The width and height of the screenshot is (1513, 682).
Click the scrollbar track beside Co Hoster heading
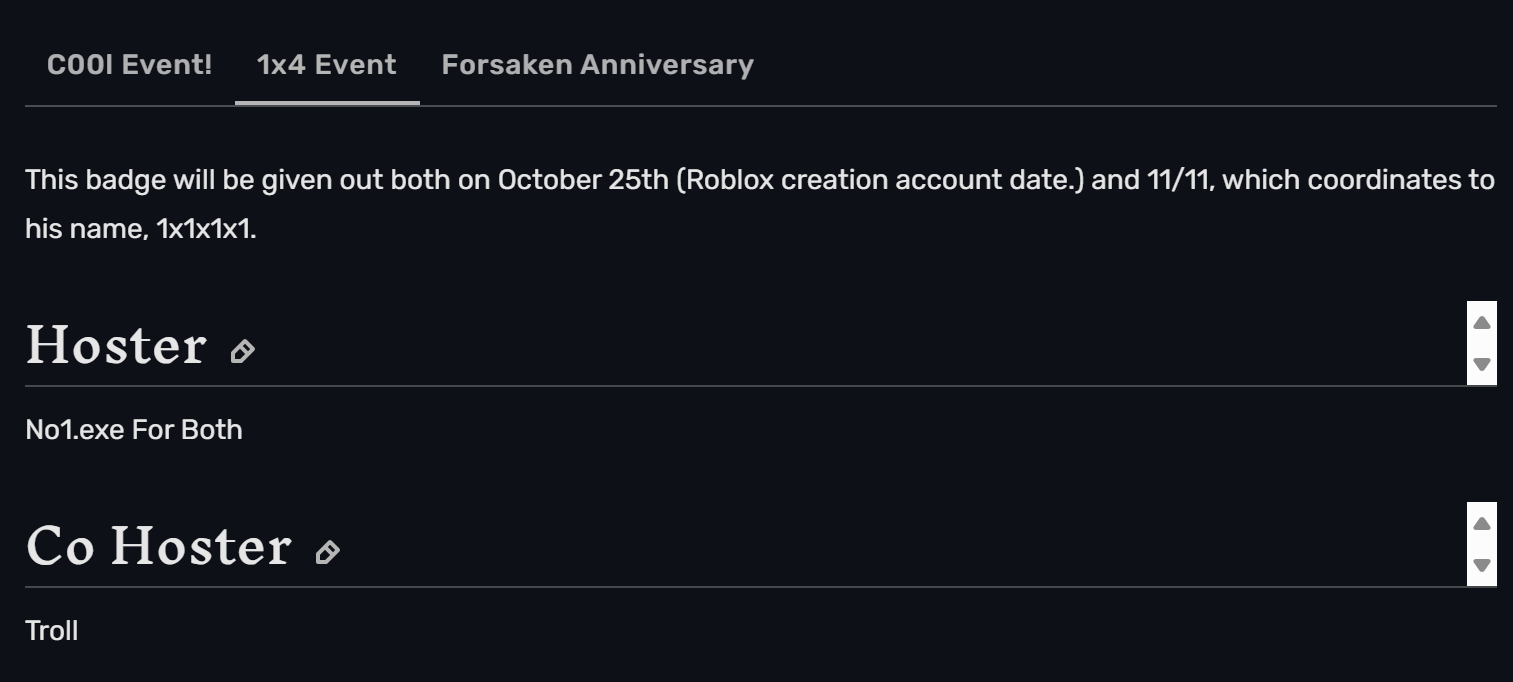pos(1483,545)
